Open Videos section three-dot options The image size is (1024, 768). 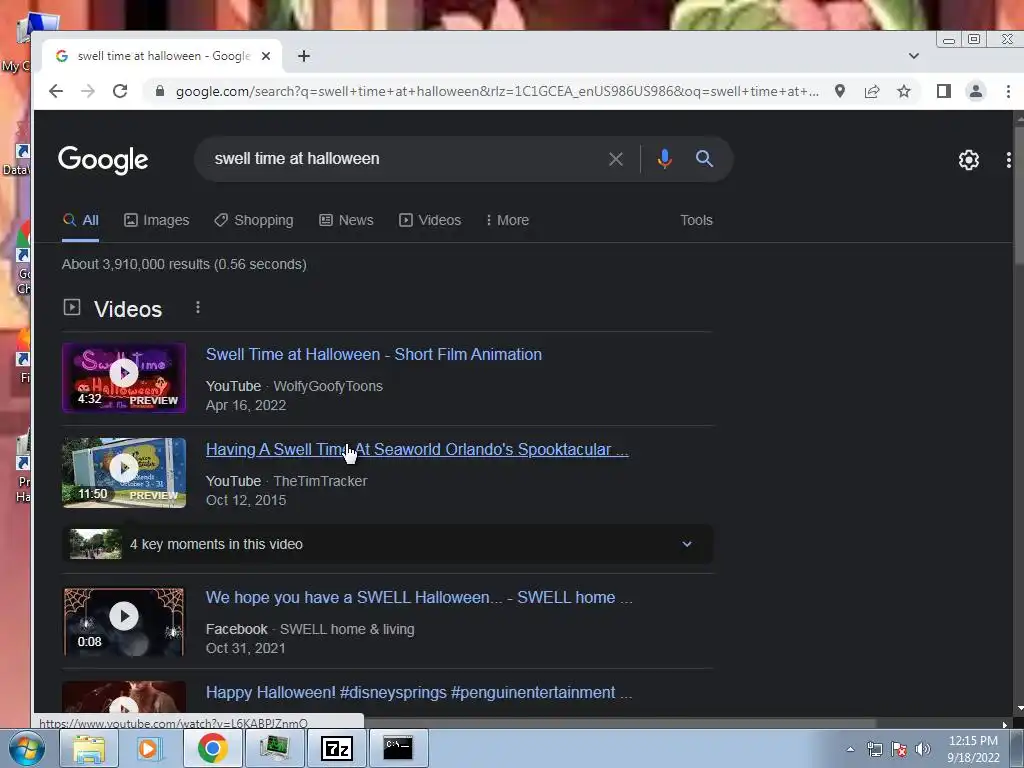pyautogui.click(x=198, y=308)
